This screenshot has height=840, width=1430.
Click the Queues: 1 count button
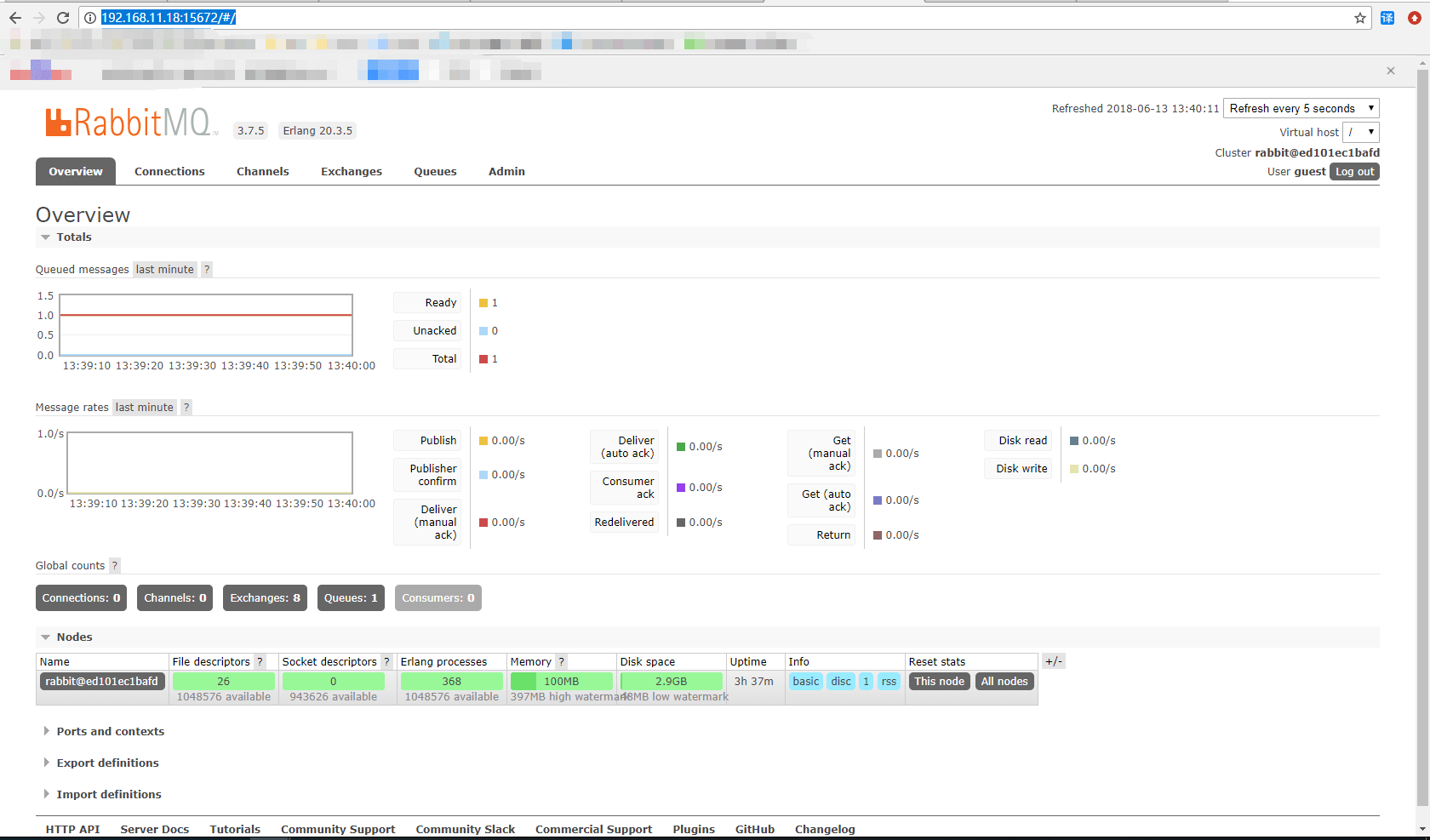click(x=351, y=598)
